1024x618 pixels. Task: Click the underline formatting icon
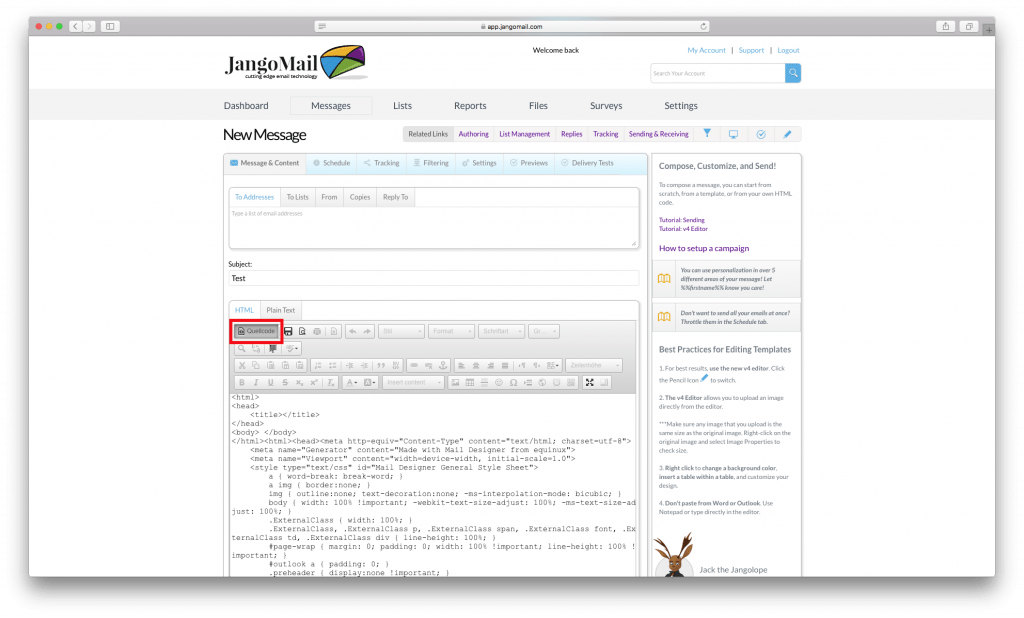(270, 382)
